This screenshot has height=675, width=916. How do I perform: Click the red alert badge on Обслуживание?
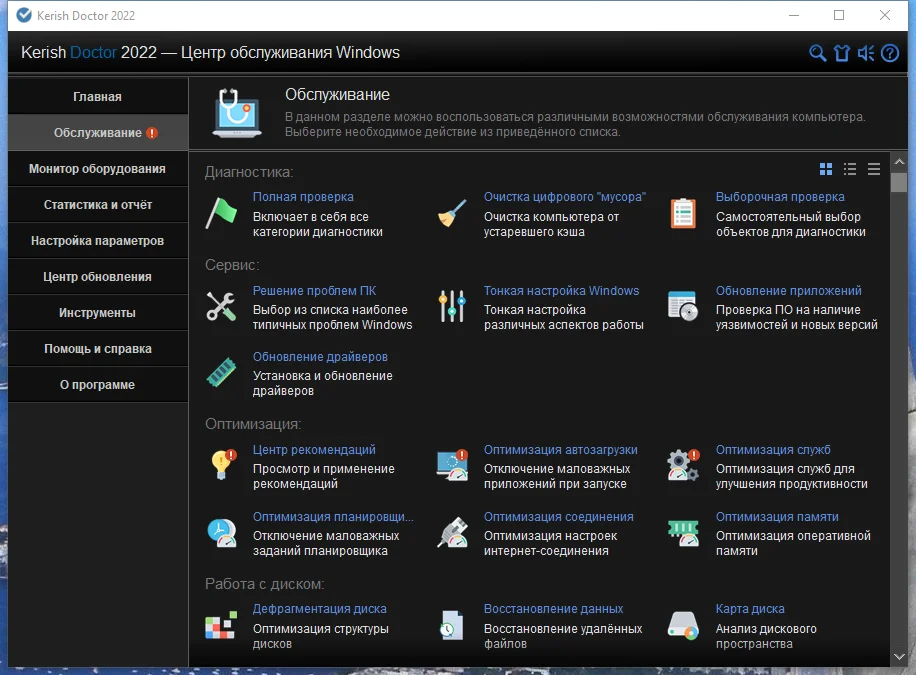click(152, 133)
